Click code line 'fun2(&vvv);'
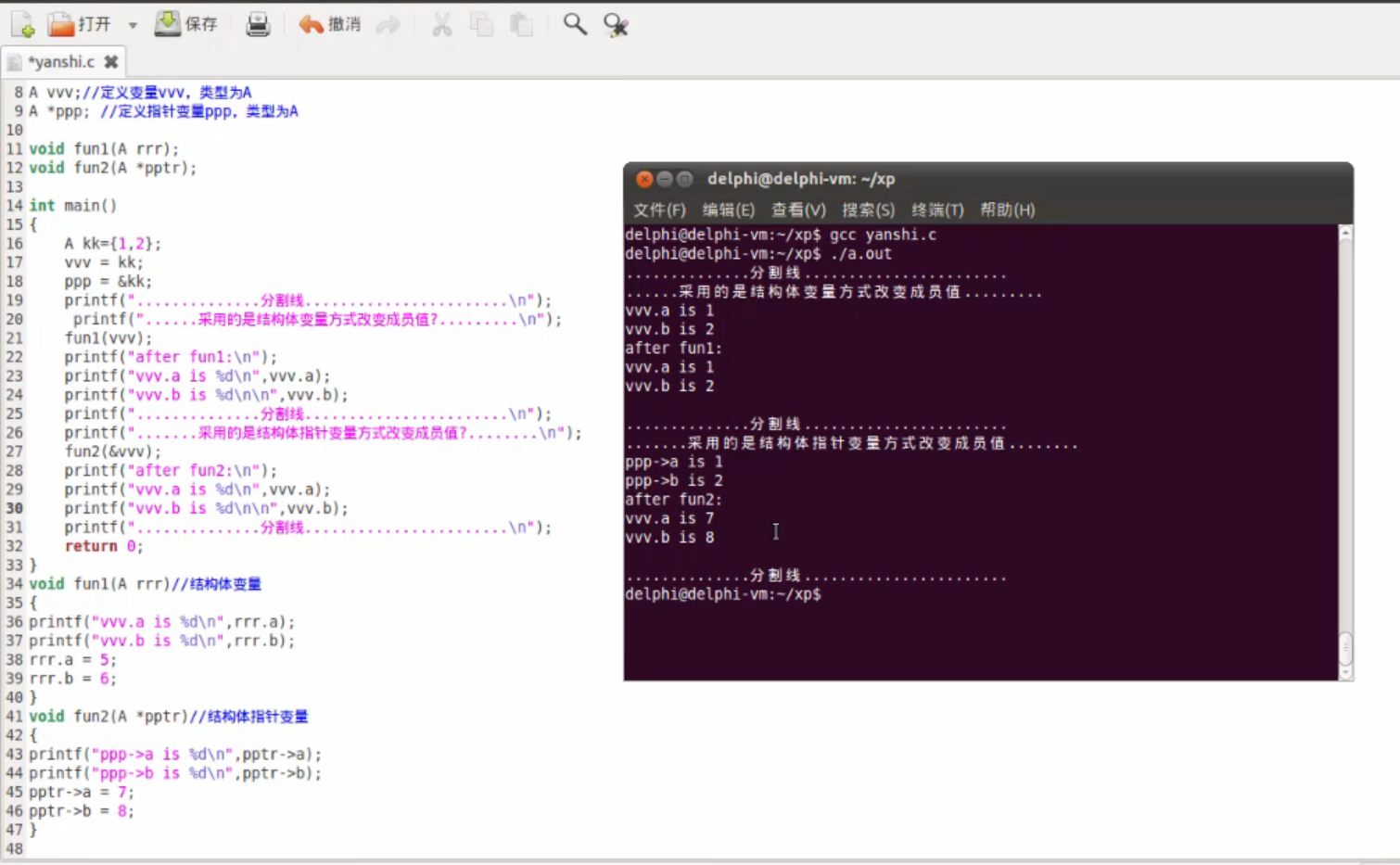 click(x=112, y=452)
